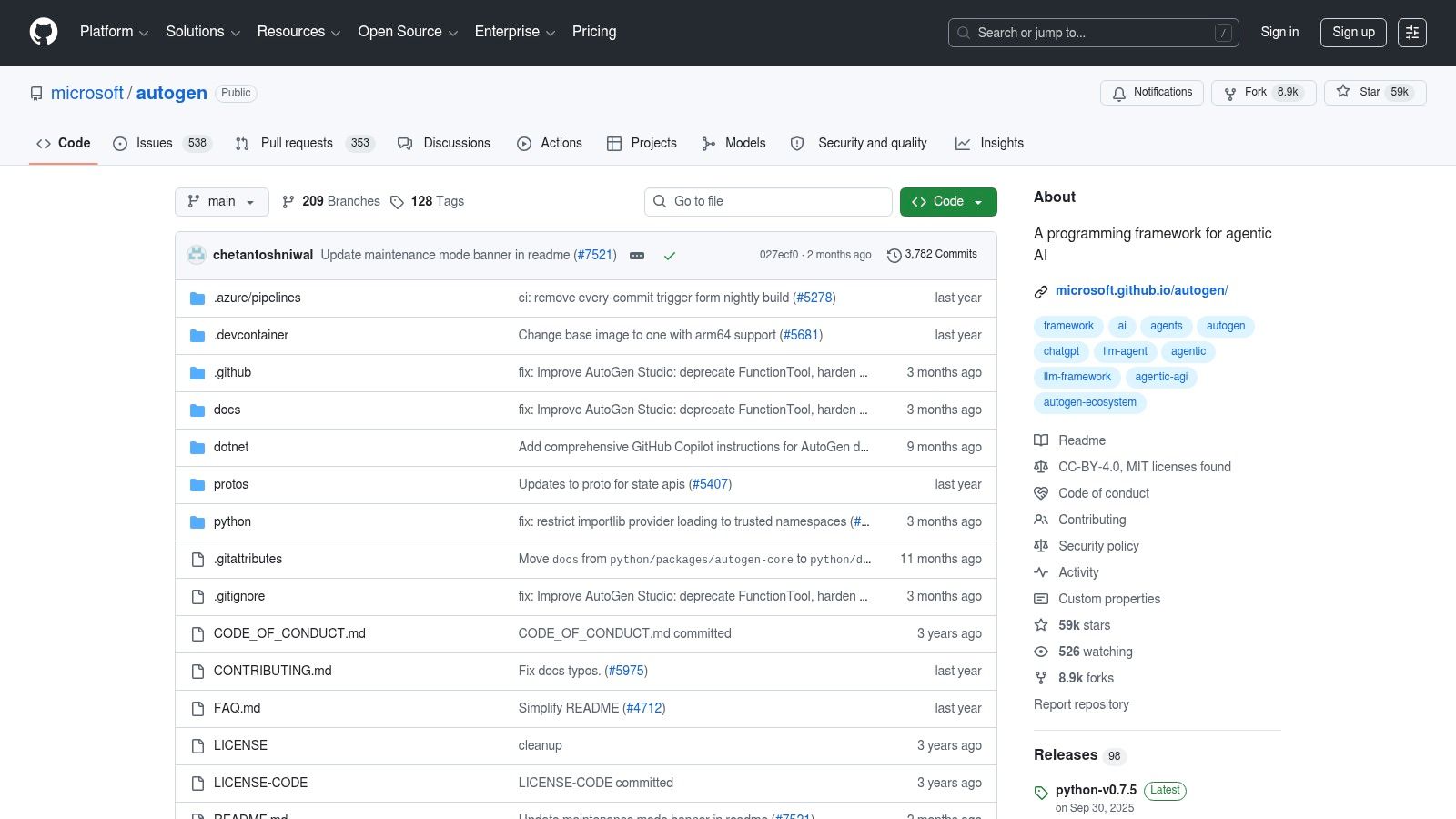Click the .gitattributes file icon
1456x819 pixels.
[197, 560]
